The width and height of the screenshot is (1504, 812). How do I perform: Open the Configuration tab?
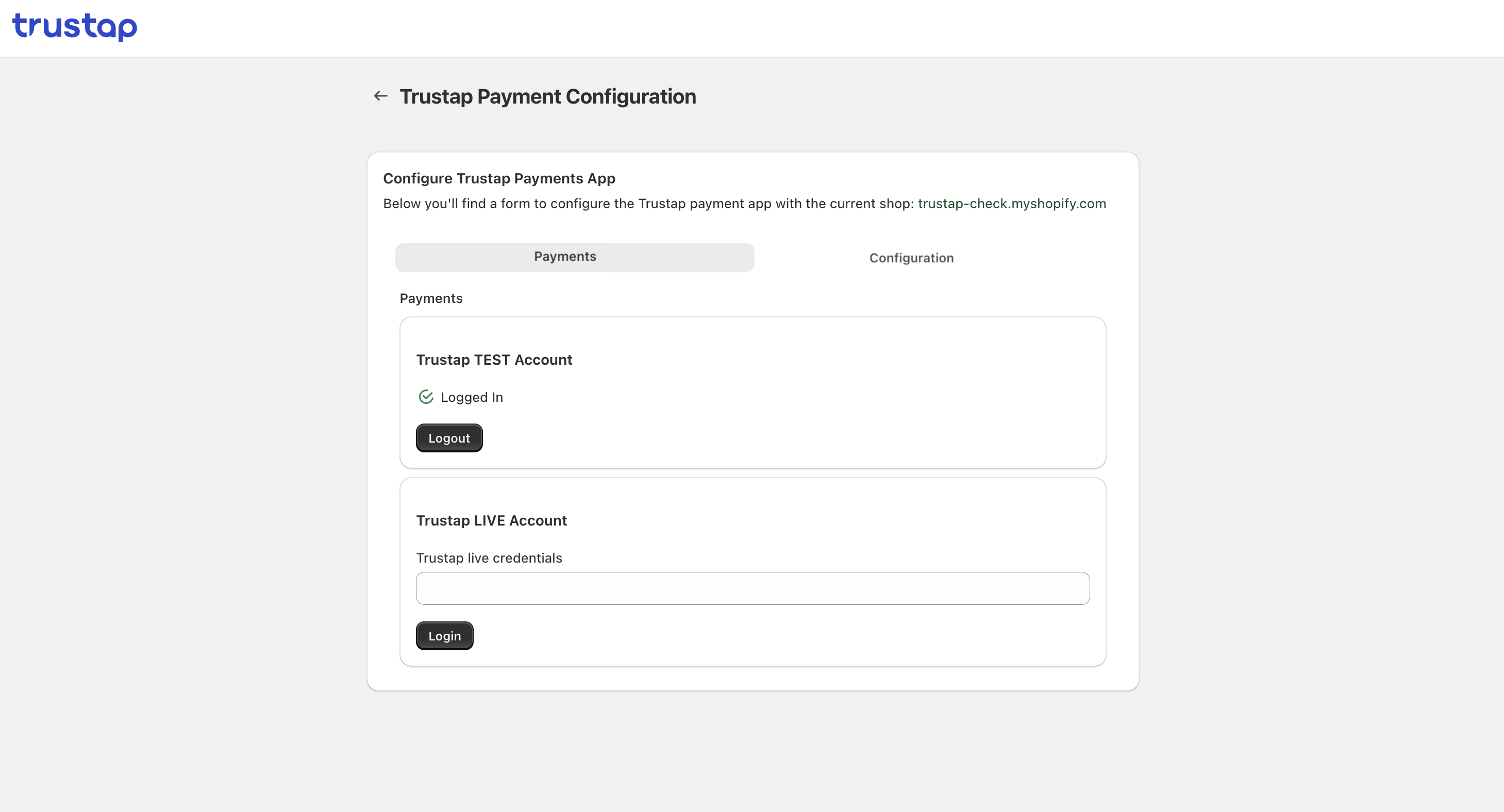click(x=911, y=258)
